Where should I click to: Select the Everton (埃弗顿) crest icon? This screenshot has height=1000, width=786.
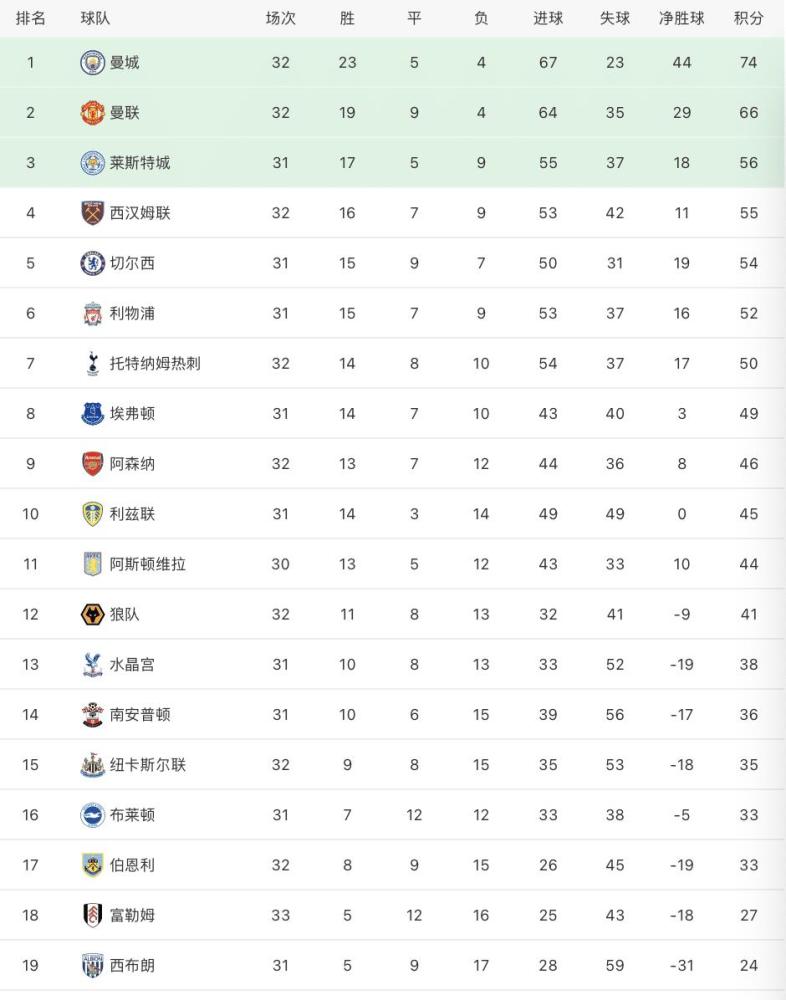click(x=93, y=414)
